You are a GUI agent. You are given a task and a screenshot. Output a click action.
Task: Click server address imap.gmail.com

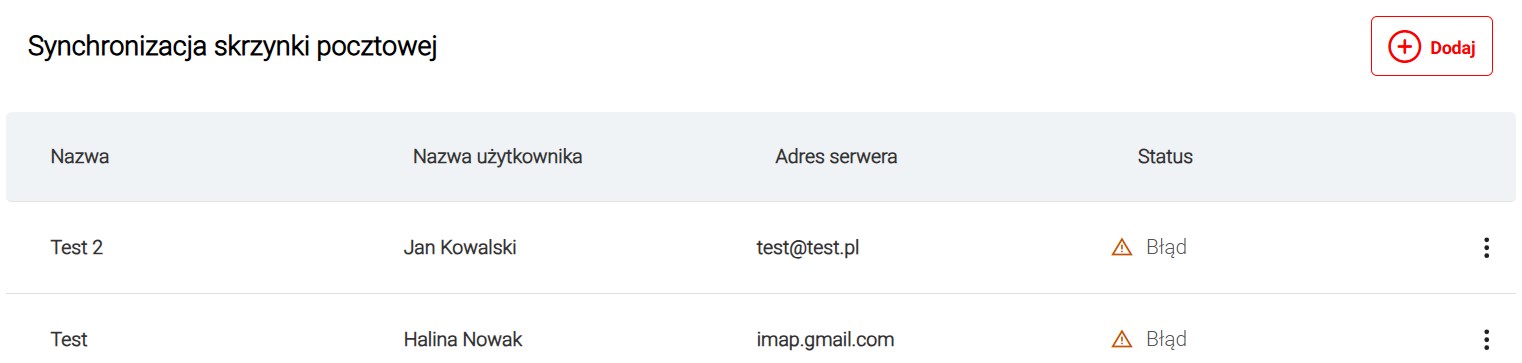825,340
